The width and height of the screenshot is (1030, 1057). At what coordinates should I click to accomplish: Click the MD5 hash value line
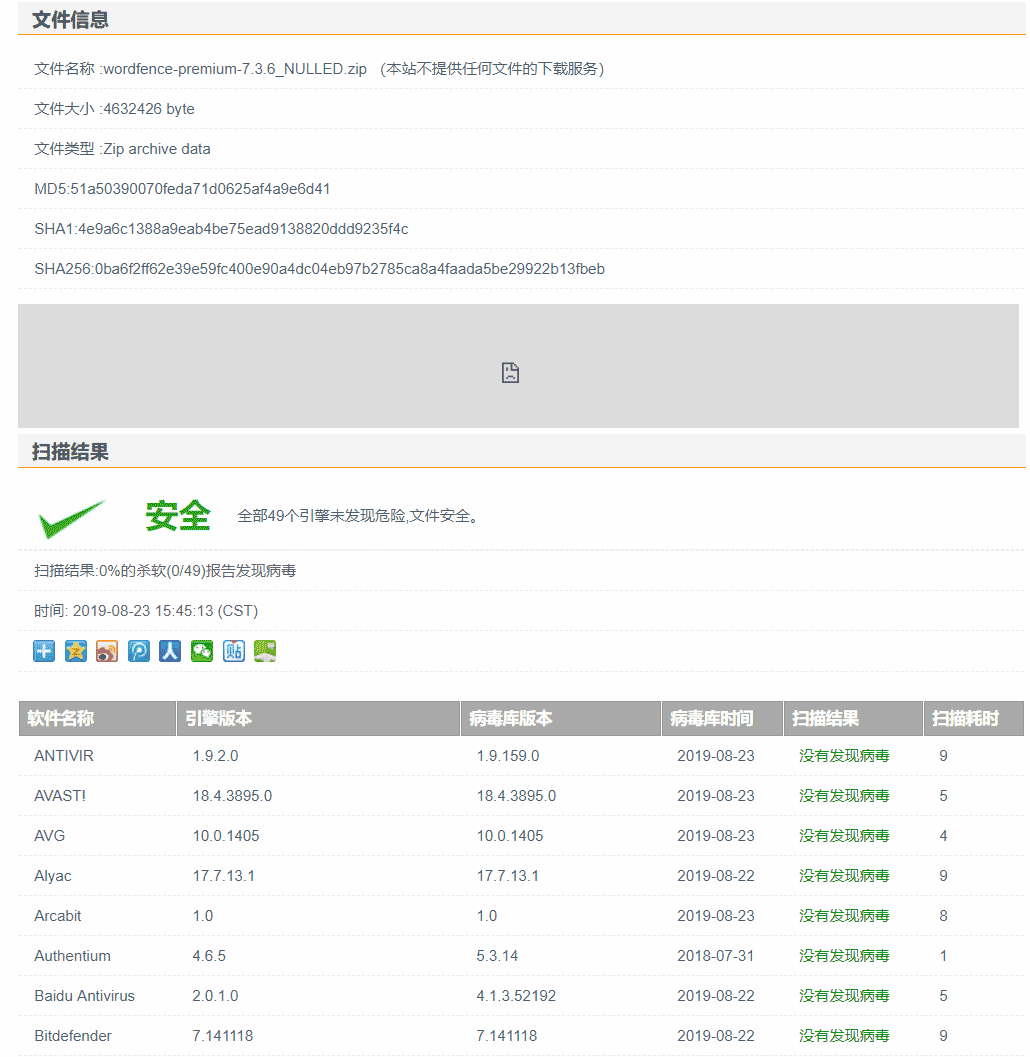coord(182,189)
